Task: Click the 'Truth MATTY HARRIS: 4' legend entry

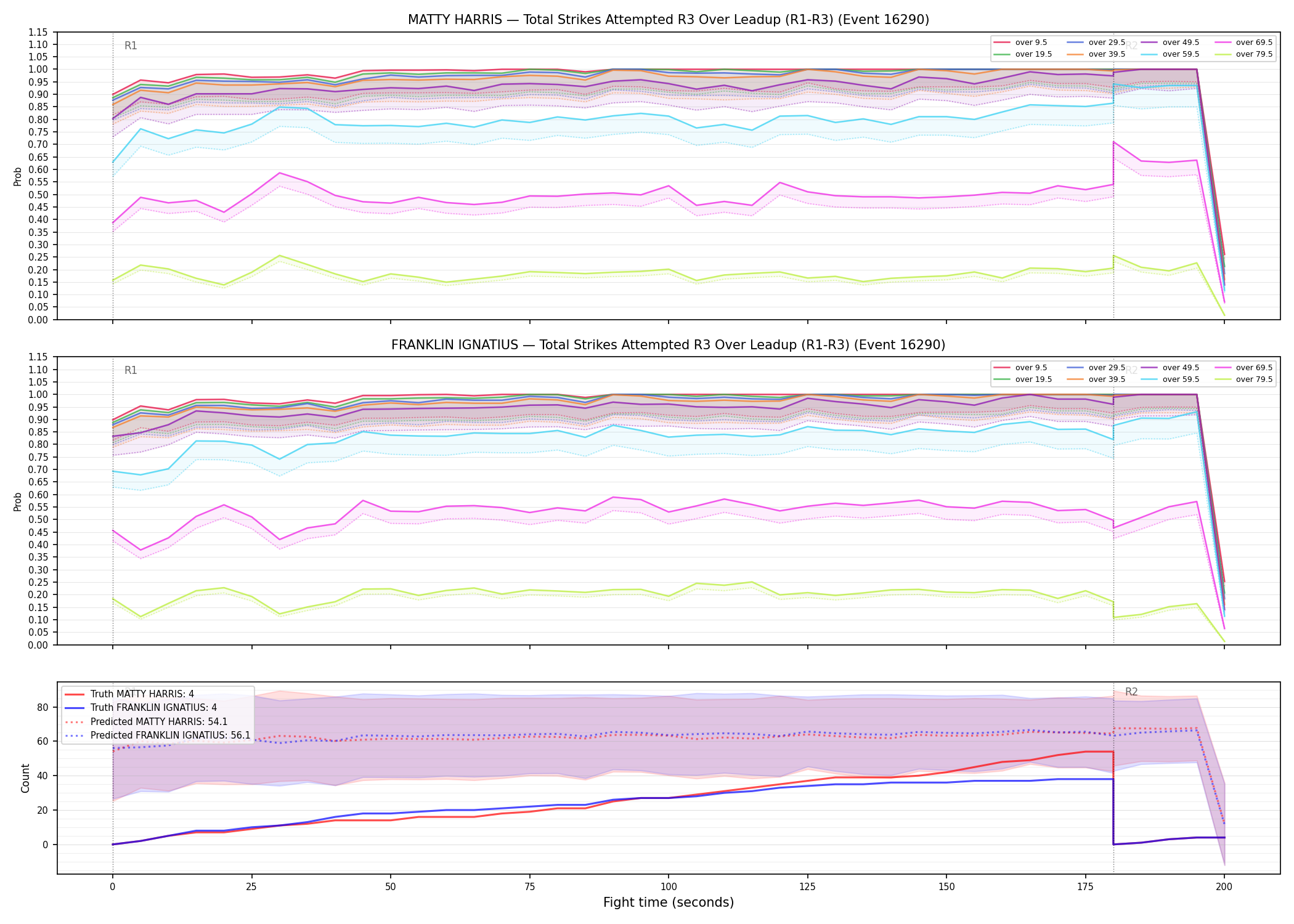Action: pyautogui.click(x=129, y=694)
